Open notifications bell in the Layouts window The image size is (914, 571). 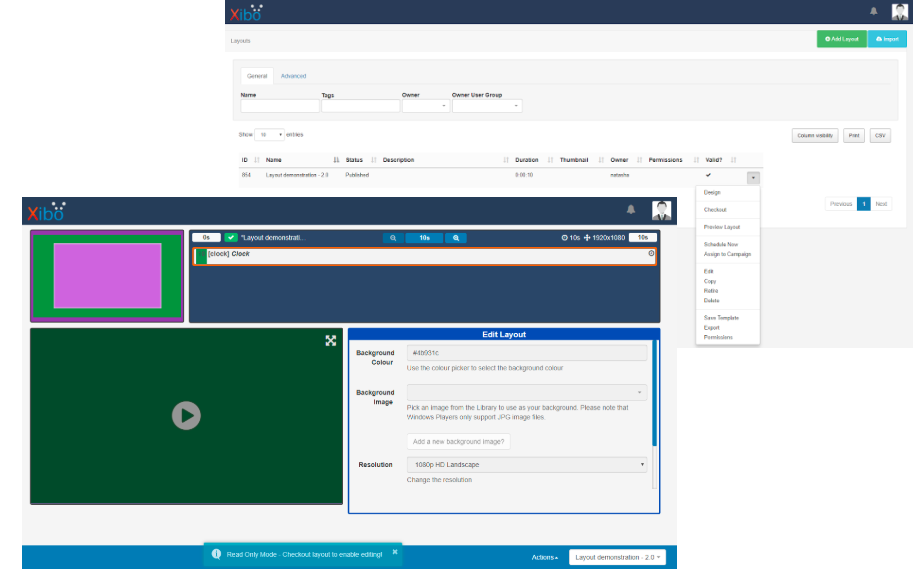[x=873, y=11]
